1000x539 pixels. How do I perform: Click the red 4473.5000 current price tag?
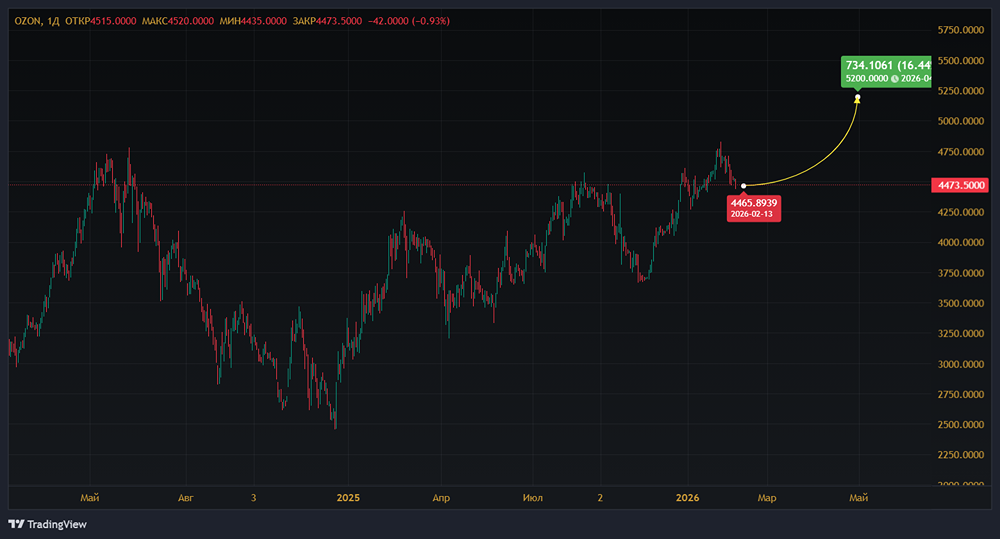coord(961,185)
